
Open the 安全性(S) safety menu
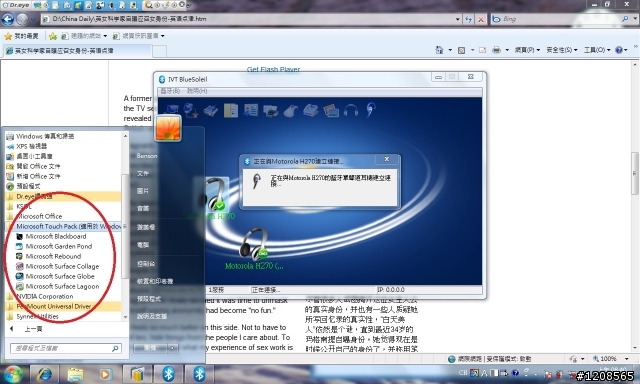point(562,50)
